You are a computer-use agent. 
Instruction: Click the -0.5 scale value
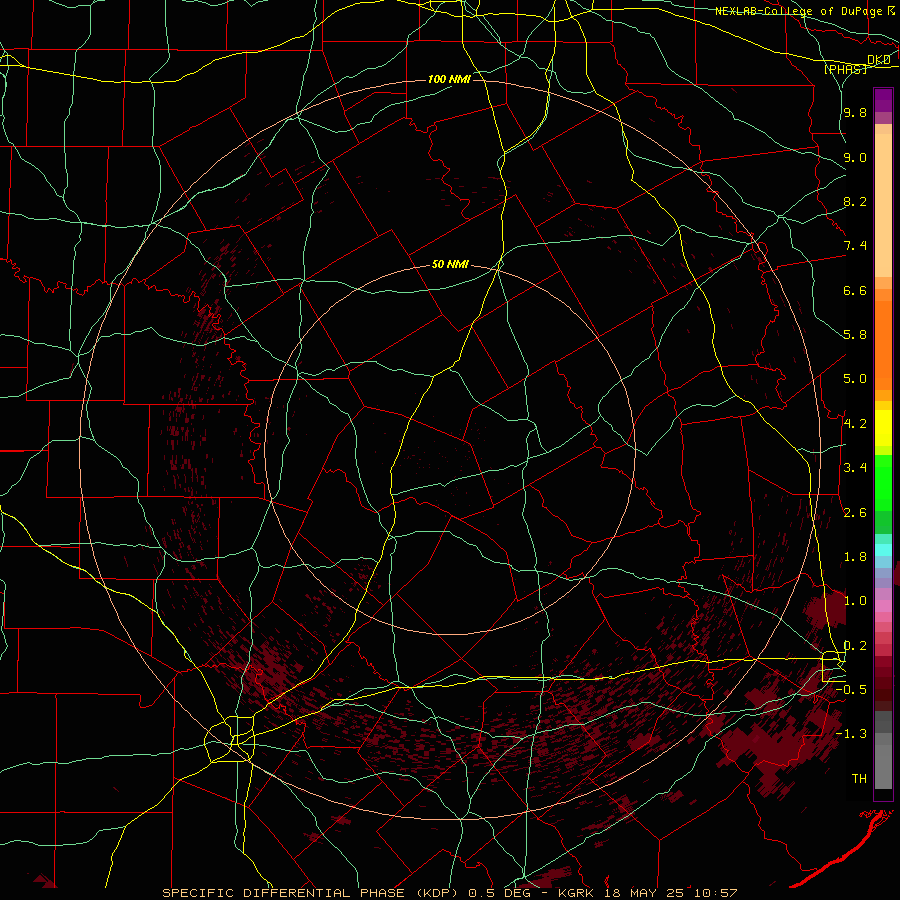coord(851,690)
